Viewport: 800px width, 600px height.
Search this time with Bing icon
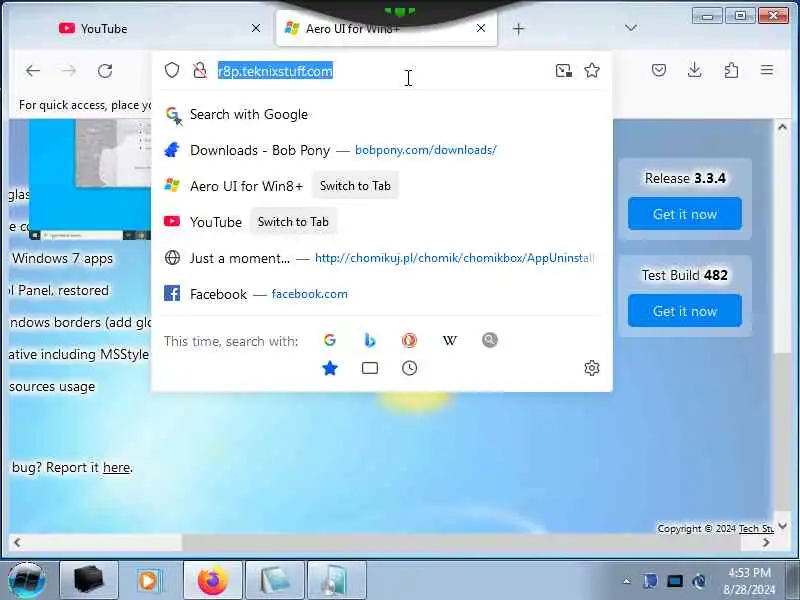coord(370,340)
